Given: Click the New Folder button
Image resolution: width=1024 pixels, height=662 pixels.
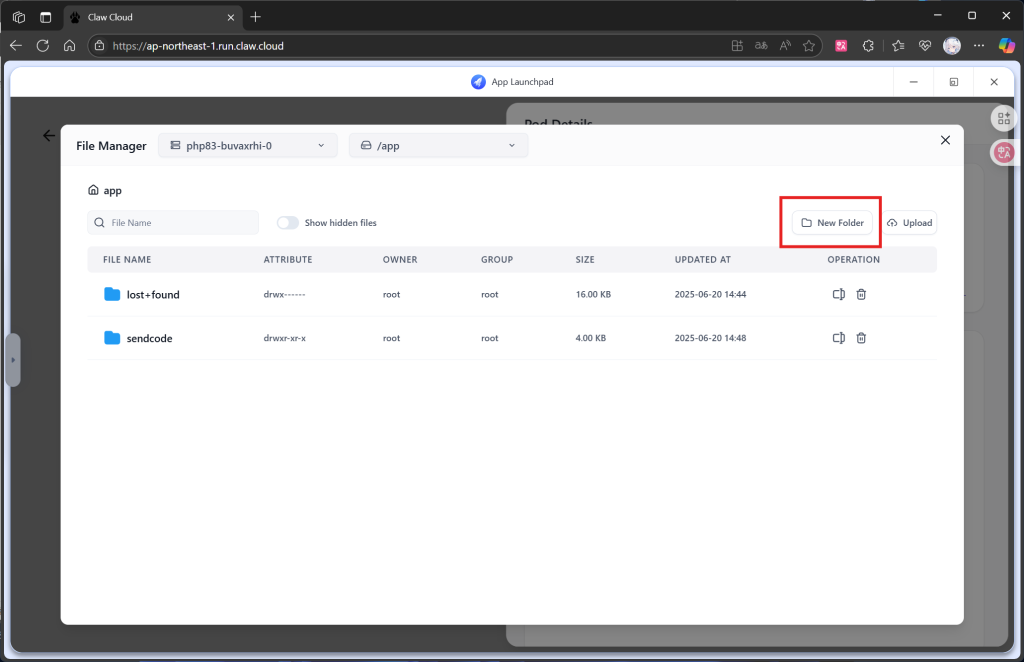Looking at the screenshot, I should 832,223.
